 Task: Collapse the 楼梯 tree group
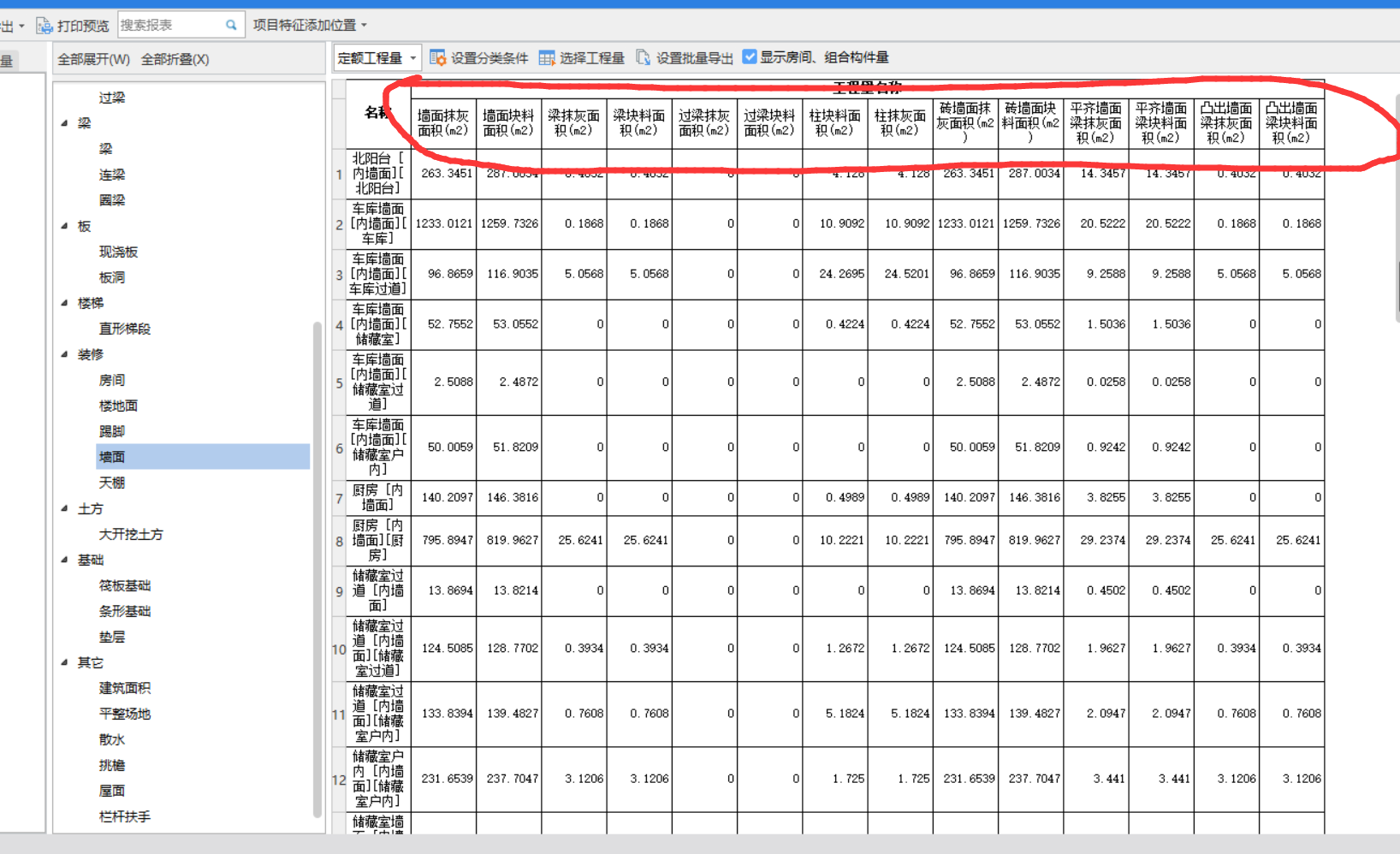coord(65,303)
